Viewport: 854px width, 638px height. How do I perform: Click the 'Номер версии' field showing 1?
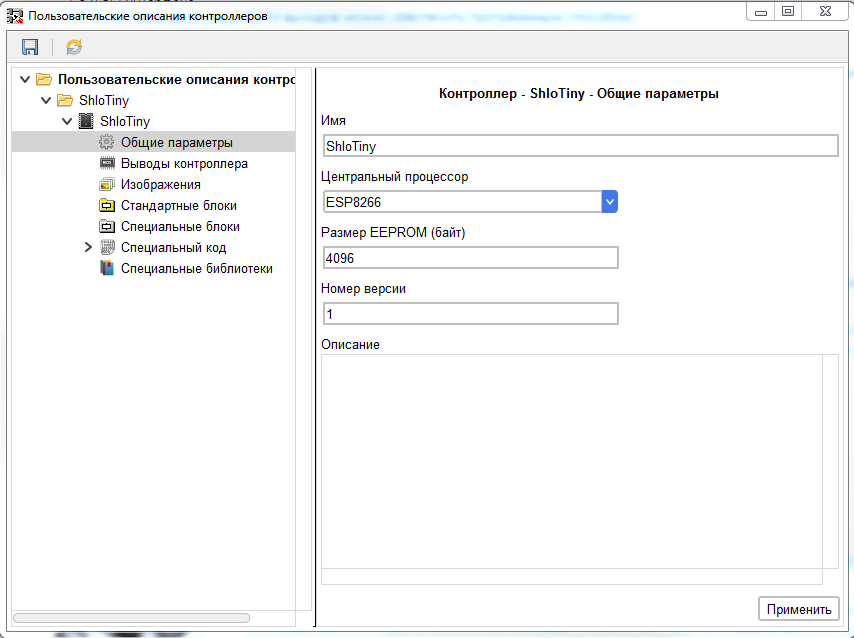[x=471, y=314]
